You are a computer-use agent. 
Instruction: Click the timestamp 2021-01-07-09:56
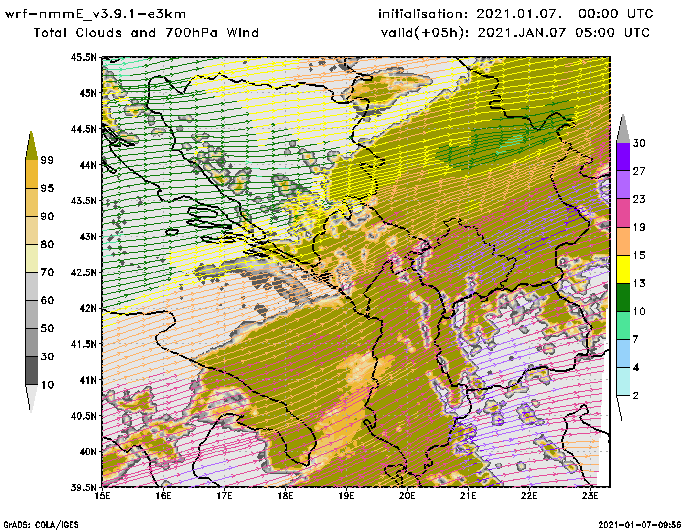640,525
